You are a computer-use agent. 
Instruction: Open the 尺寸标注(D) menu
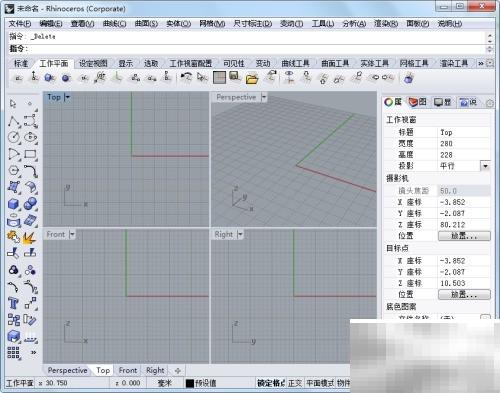point(253,24)
